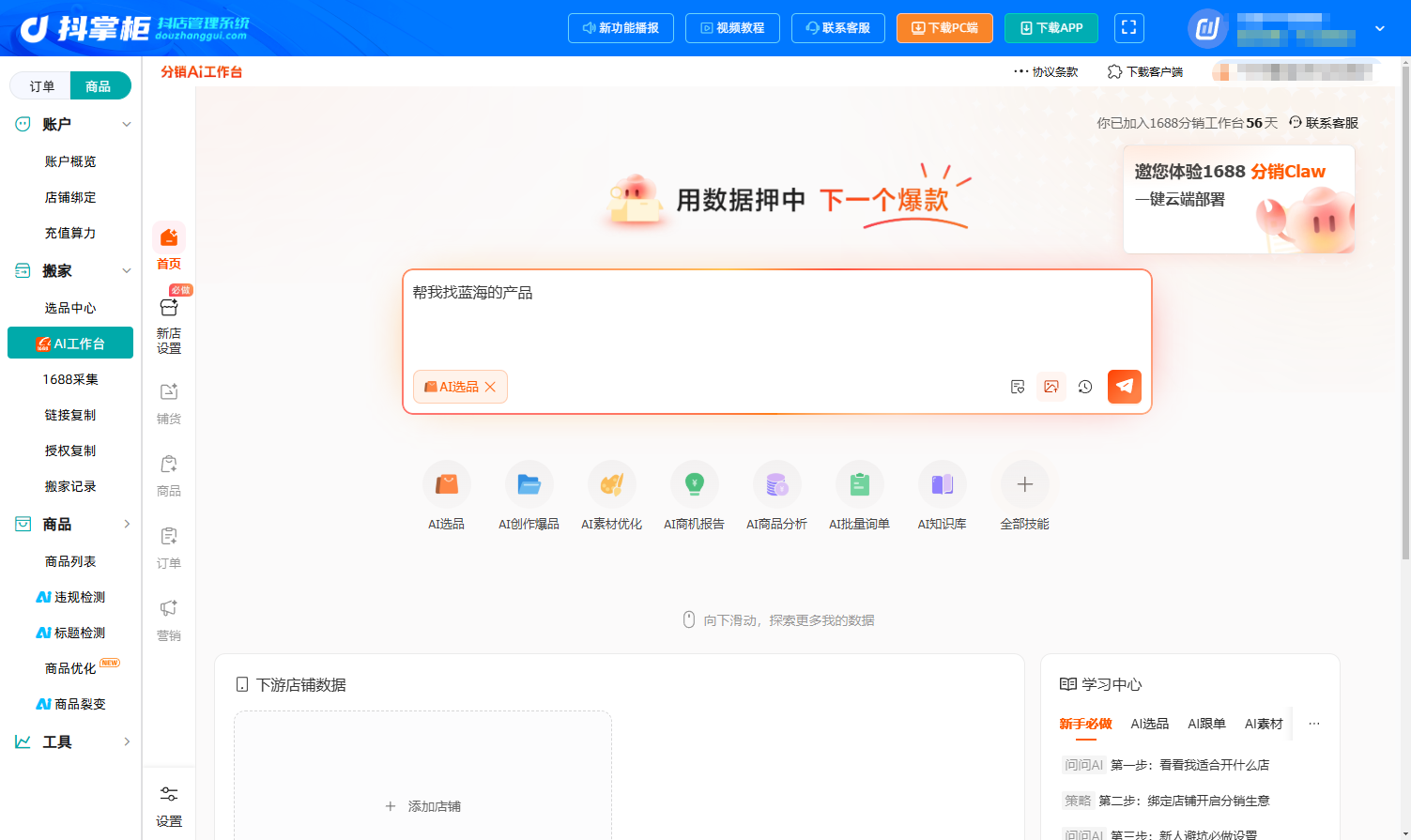Viewport: 1411px width, 840px height.
Task: Switch to the 订单 toggle tab
Action: coord(41,86)
